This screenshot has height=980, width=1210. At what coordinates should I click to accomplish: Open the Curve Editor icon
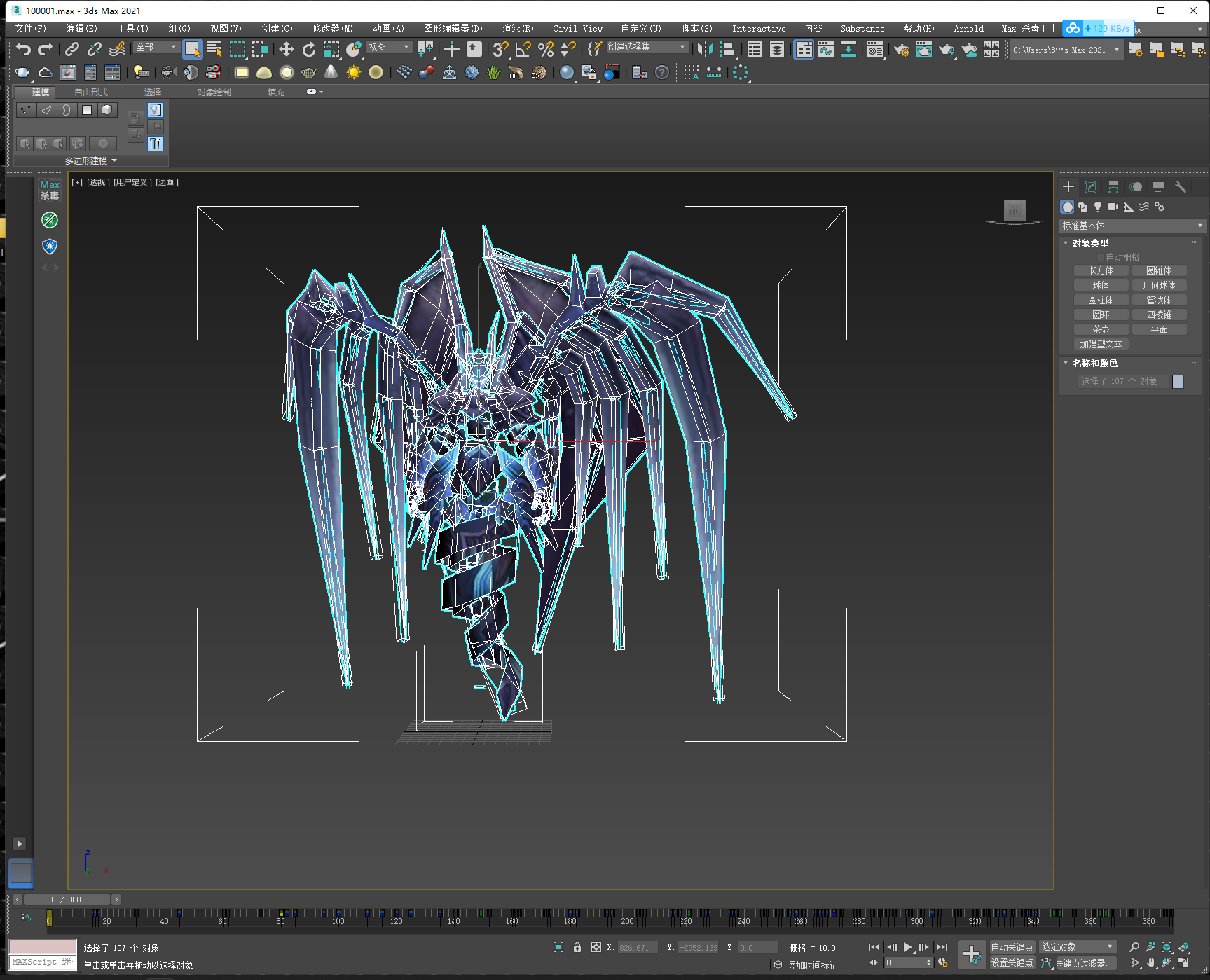[x=826, y=49]
